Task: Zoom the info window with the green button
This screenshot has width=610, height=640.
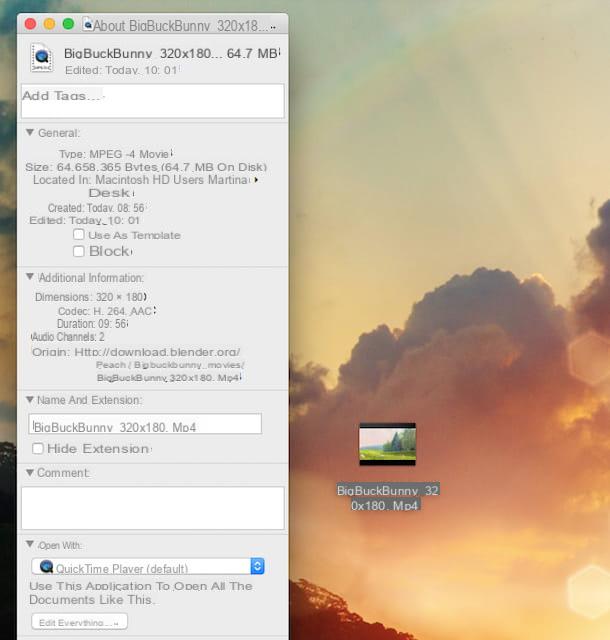Action: pos(68,24)
